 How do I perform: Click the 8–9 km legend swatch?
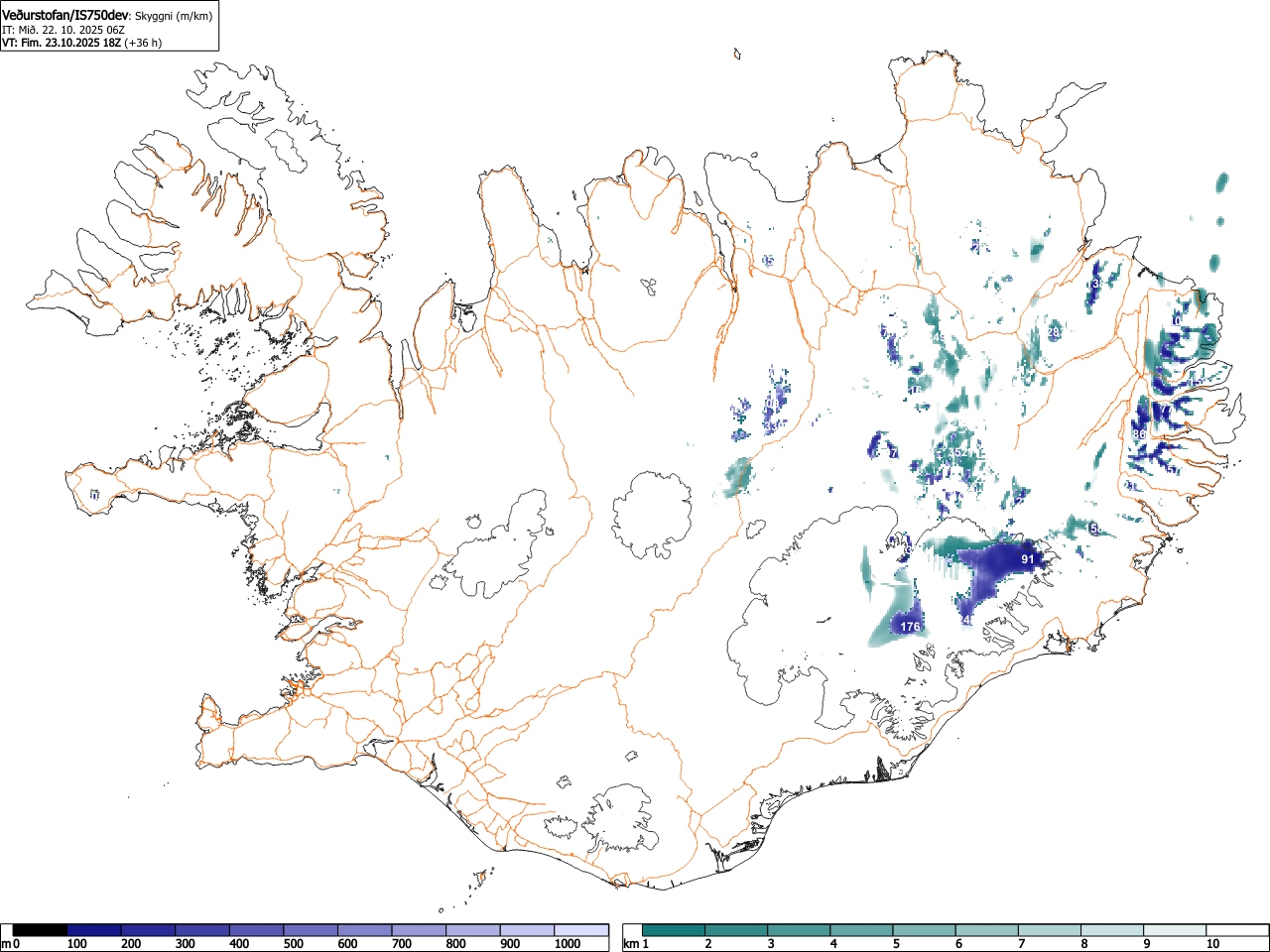tap(1111, 930)
